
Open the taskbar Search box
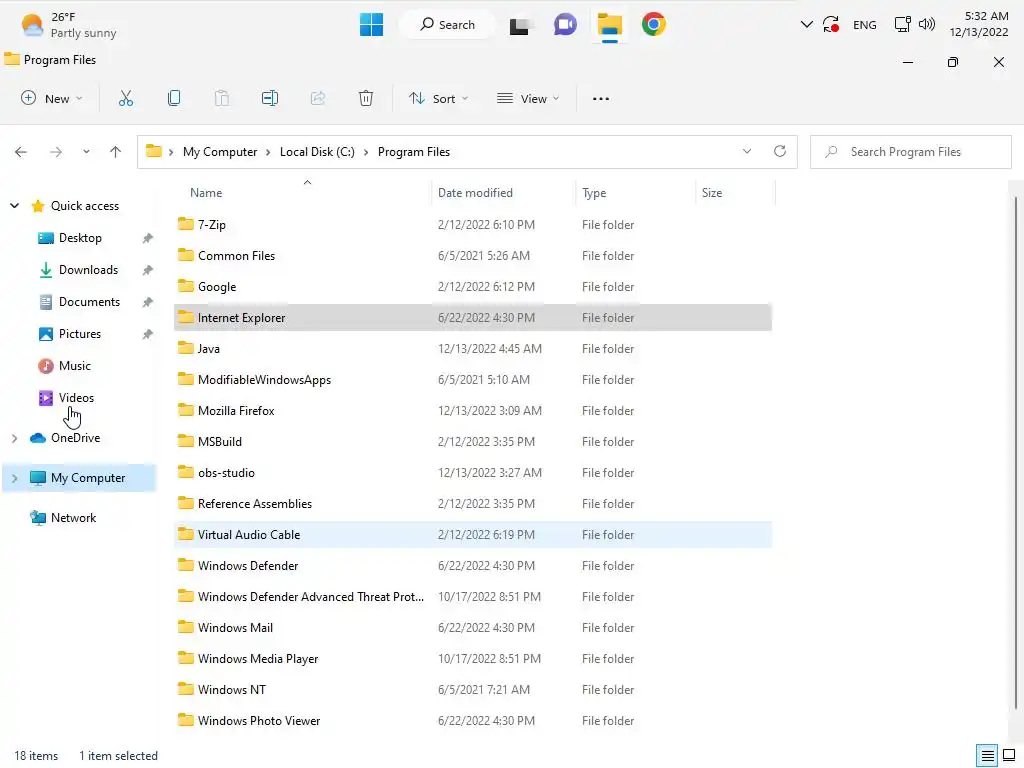[x=447, y=25]
